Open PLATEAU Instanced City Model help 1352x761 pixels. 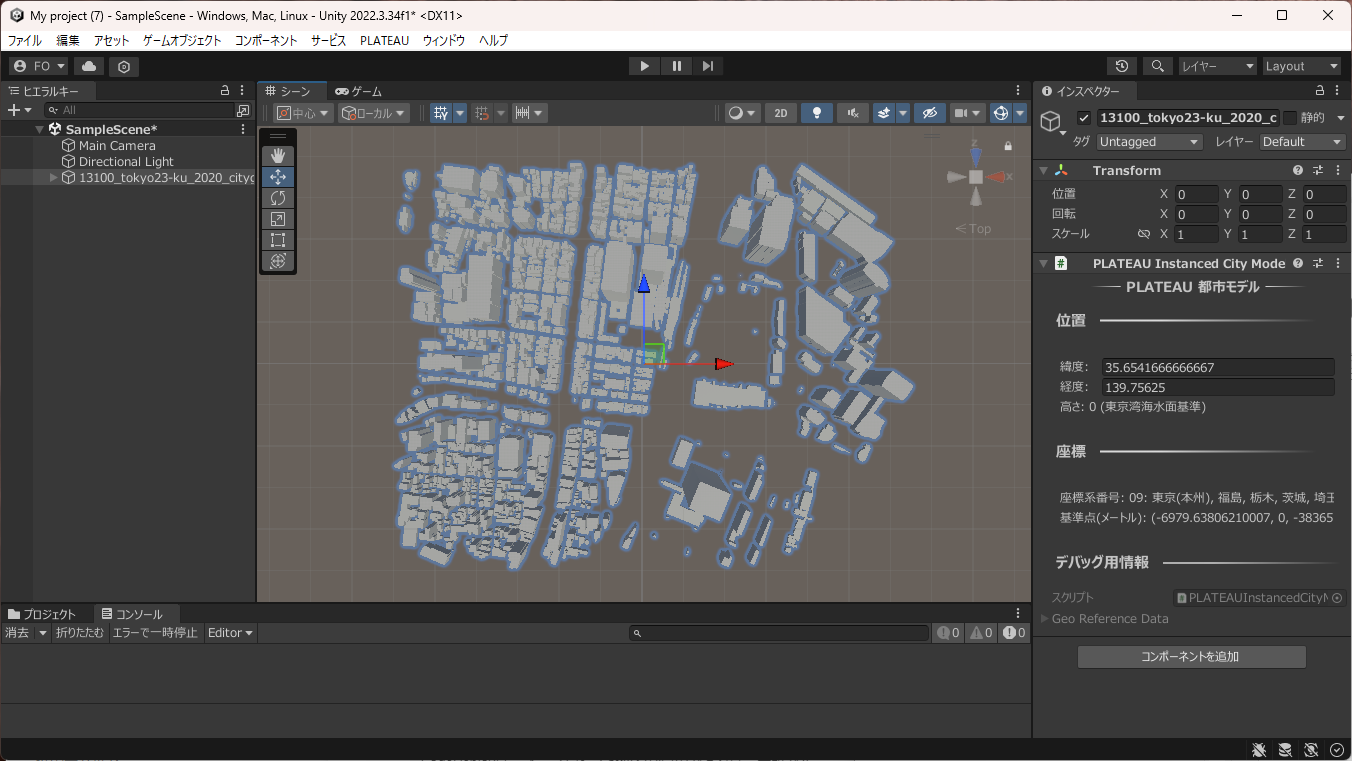point(1298,264)
